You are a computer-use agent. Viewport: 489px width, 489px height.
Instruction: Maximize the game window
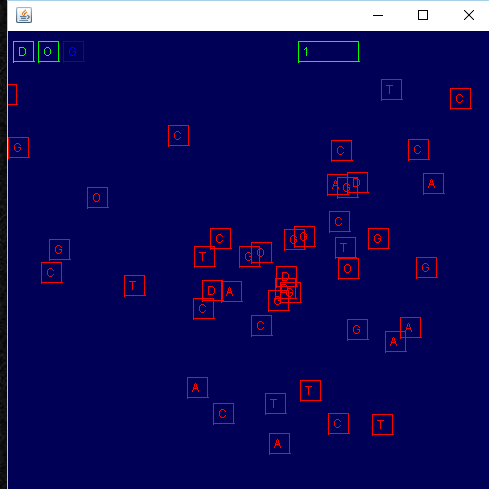click(x=423, y=15)
